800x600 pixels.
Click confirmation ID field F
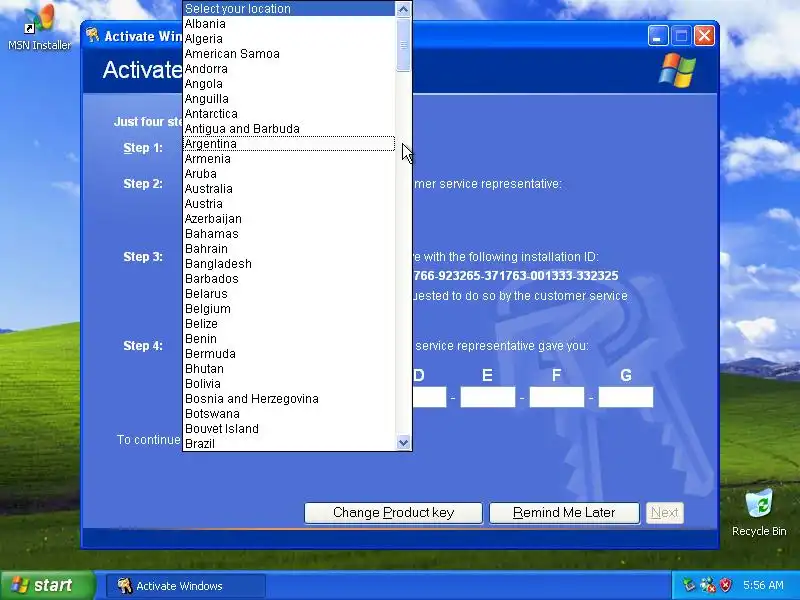557,397
